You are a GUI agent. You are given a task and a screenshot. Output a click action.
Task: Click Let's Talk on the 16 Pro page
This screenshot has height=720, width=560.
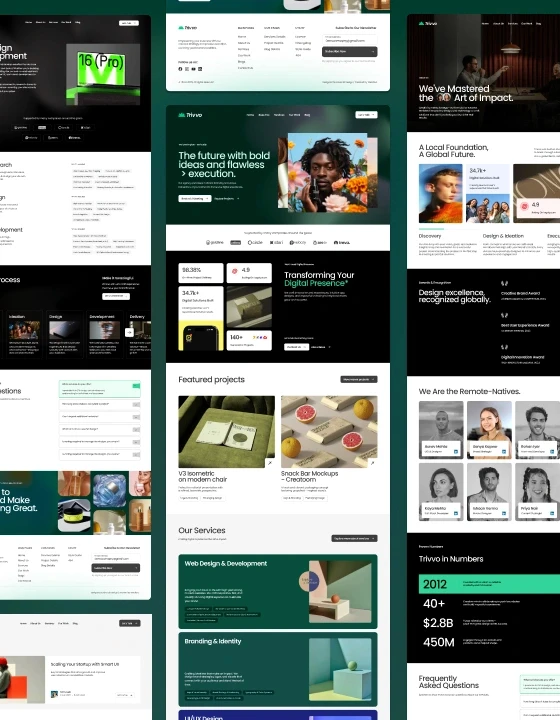point(129,22)
